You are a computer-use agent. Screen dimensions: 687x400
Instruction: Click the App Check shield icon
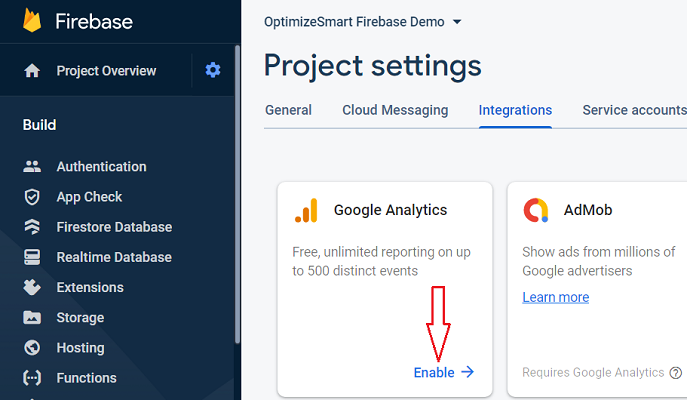tap(32, 197)
